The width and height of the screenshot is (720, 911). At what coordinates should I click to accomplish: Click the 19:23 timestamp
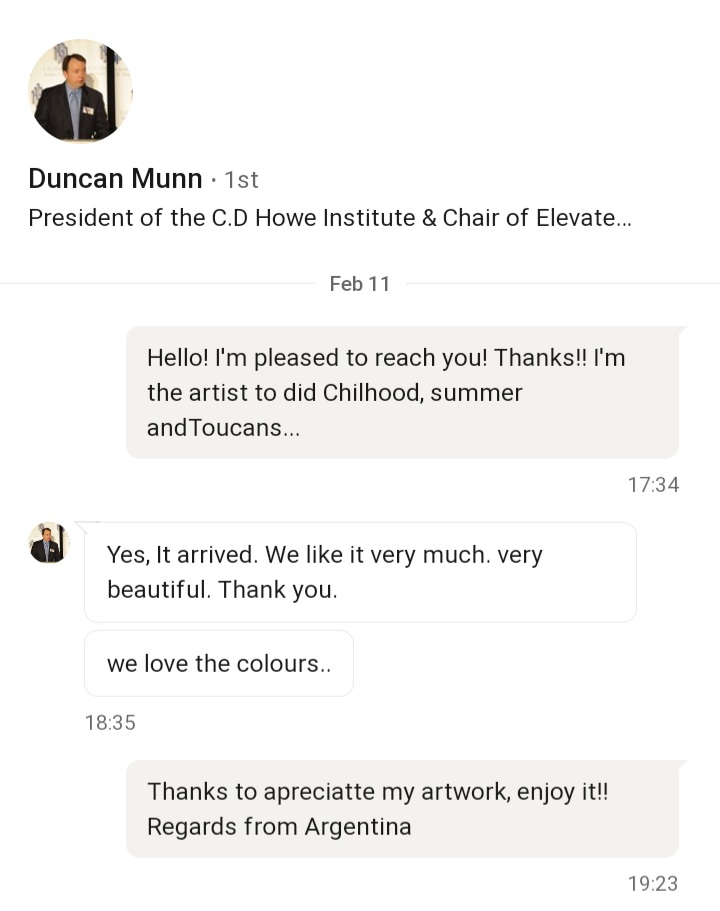coord(653,883)
